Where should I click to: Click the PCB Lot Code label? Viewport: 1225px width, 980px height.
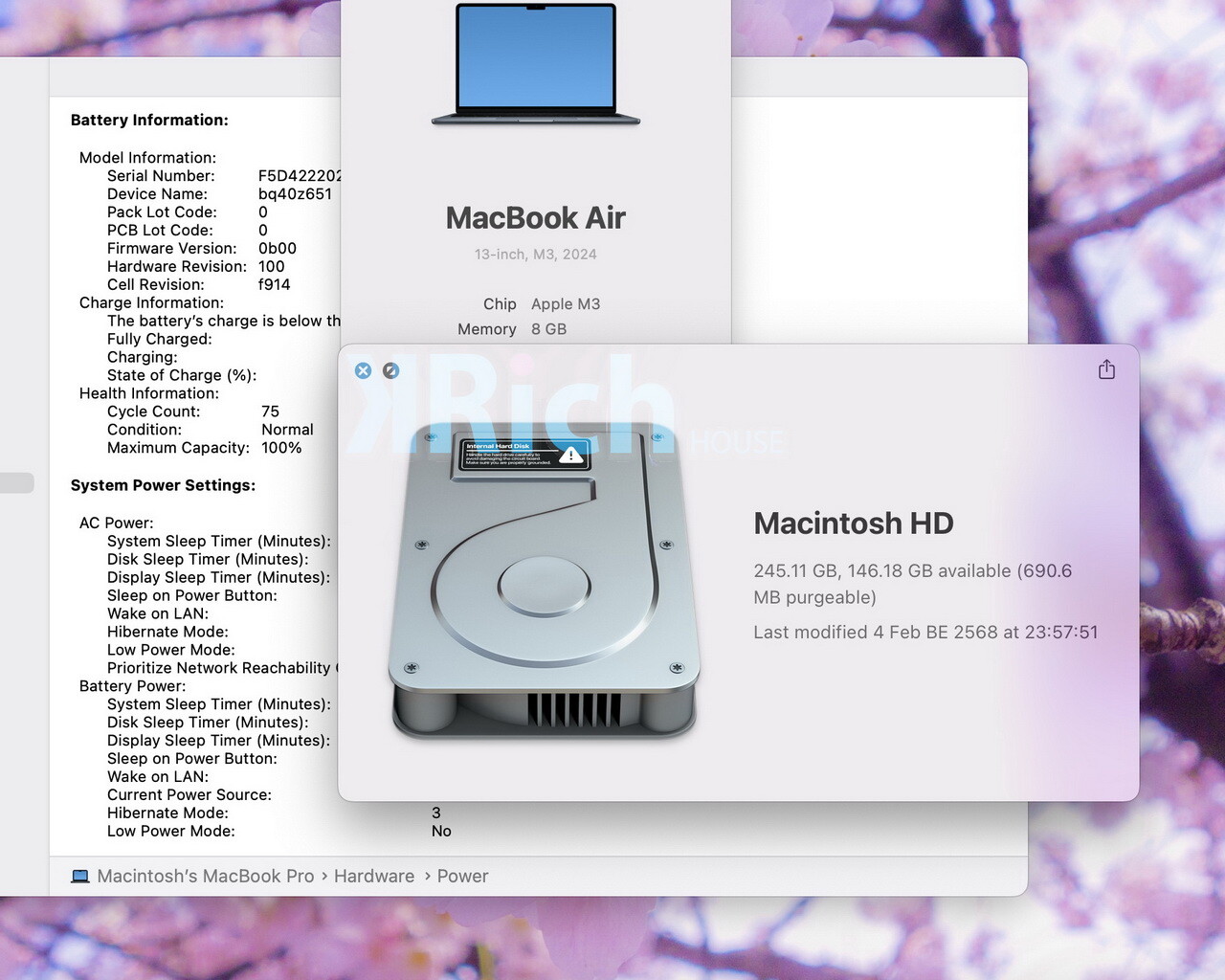160,230
